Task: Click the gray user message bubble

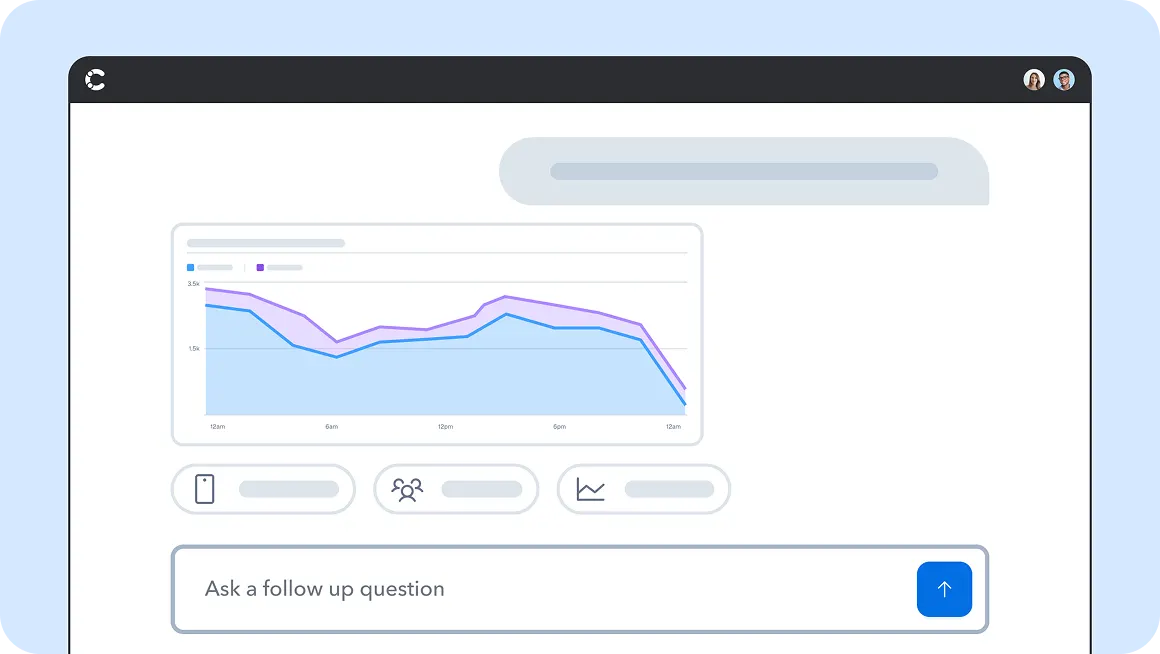Action: (x=744, y=171)
